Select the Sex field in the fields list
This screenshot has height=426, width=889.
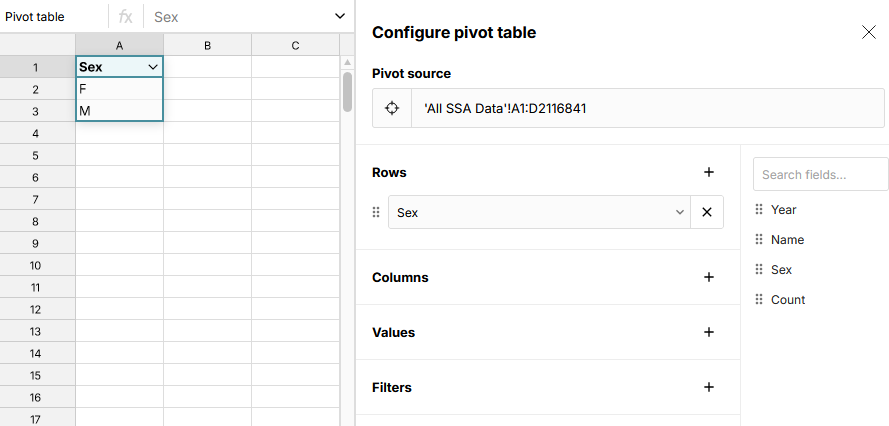point(781,270)
